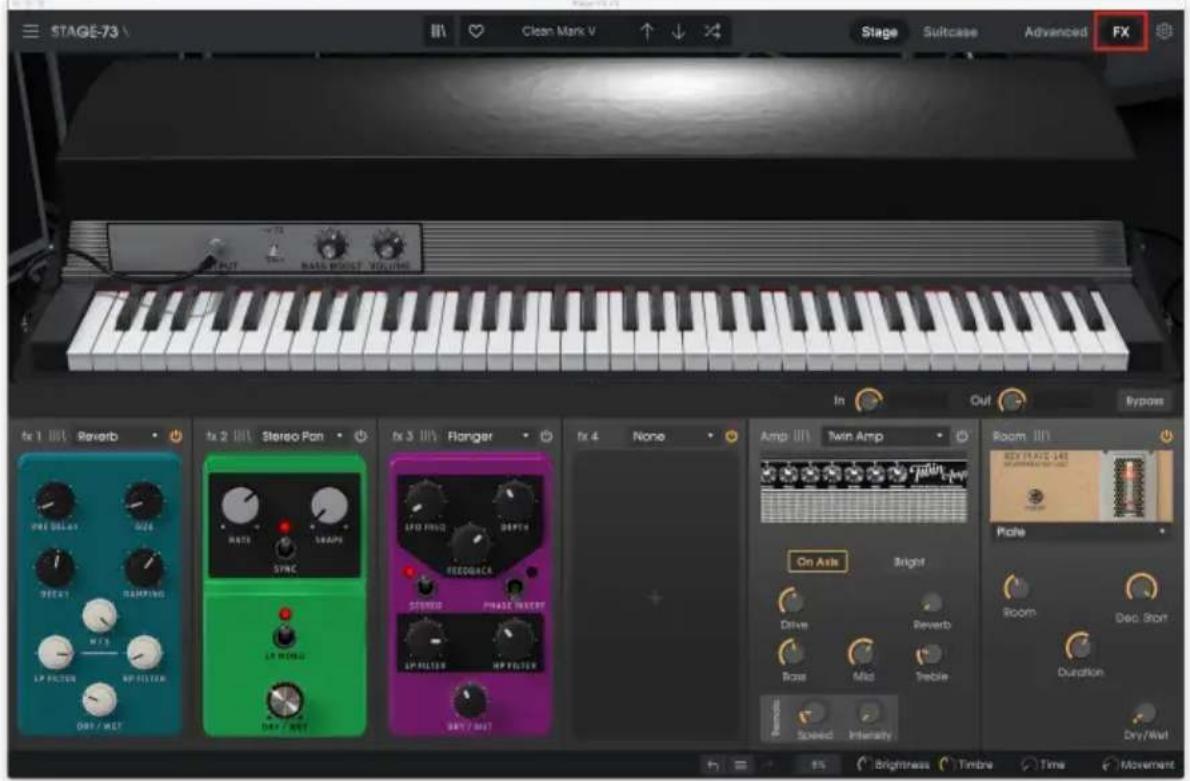The width and height of the screenshot is (1190, 781).
Task: Flip the Sync switch on Stereo Pan
Action: (285, 546)
